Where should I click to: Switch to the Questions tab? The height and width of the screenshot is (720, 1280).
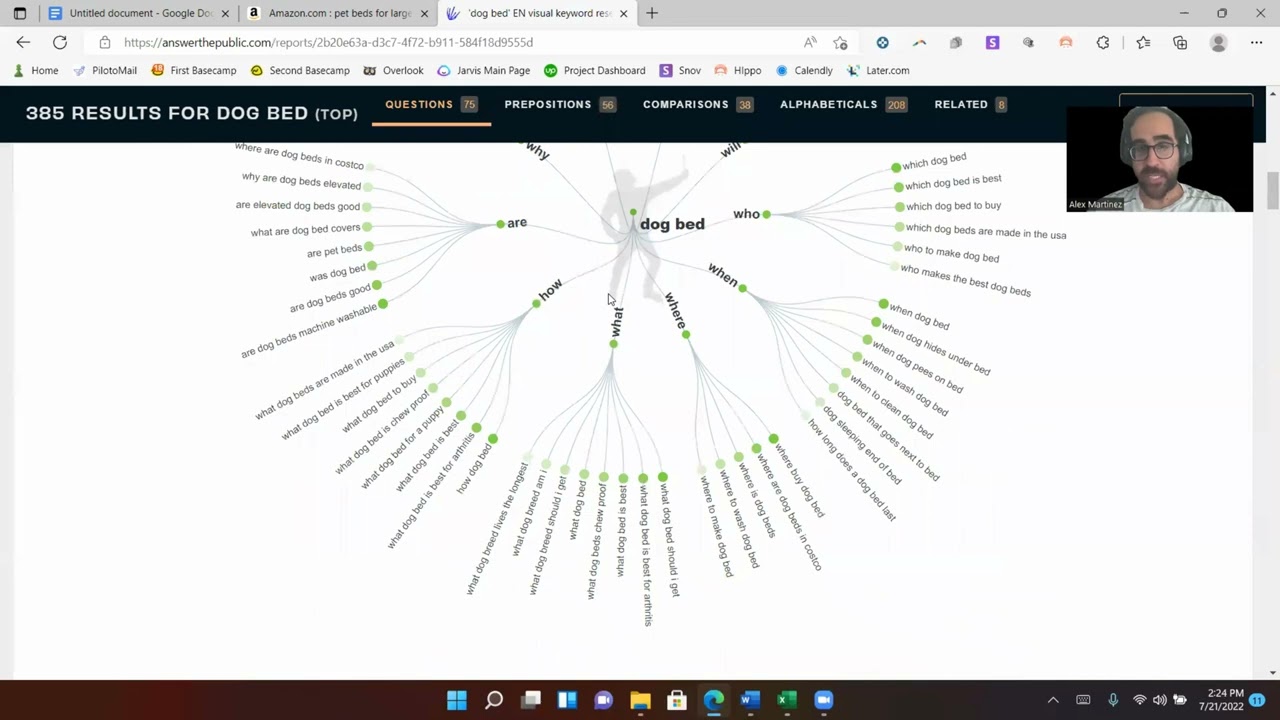(x=431, y=104)
